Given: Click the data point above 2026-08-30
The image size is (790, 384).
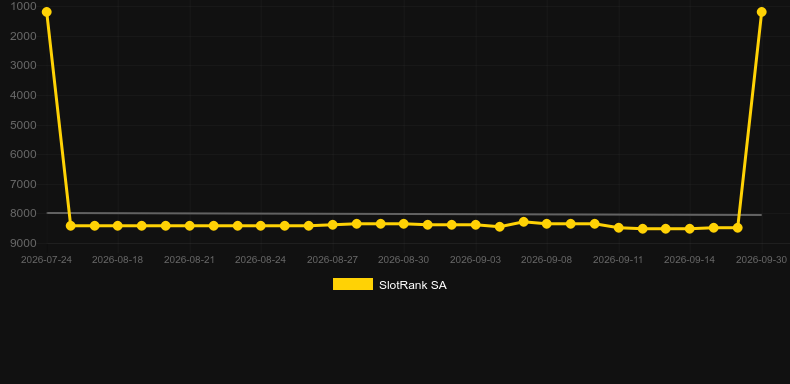Looking at the screenshot, I should pos(404,224).
